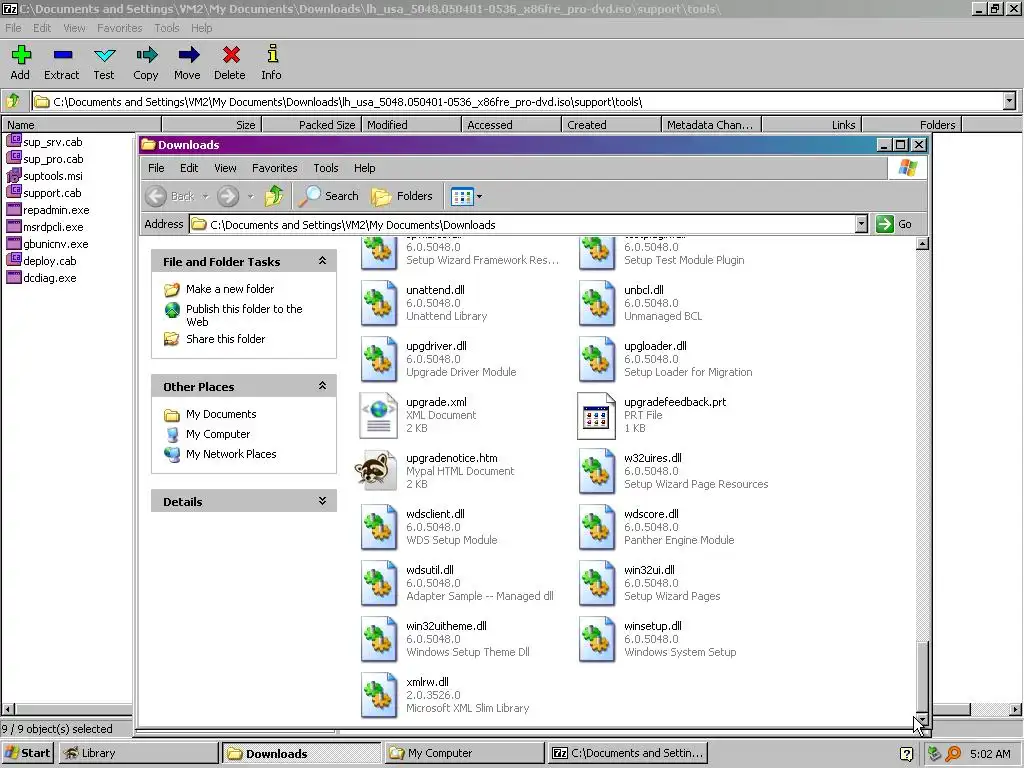Open the View menu in Downloads
The image size is (1024, 768).
(225, 168)
